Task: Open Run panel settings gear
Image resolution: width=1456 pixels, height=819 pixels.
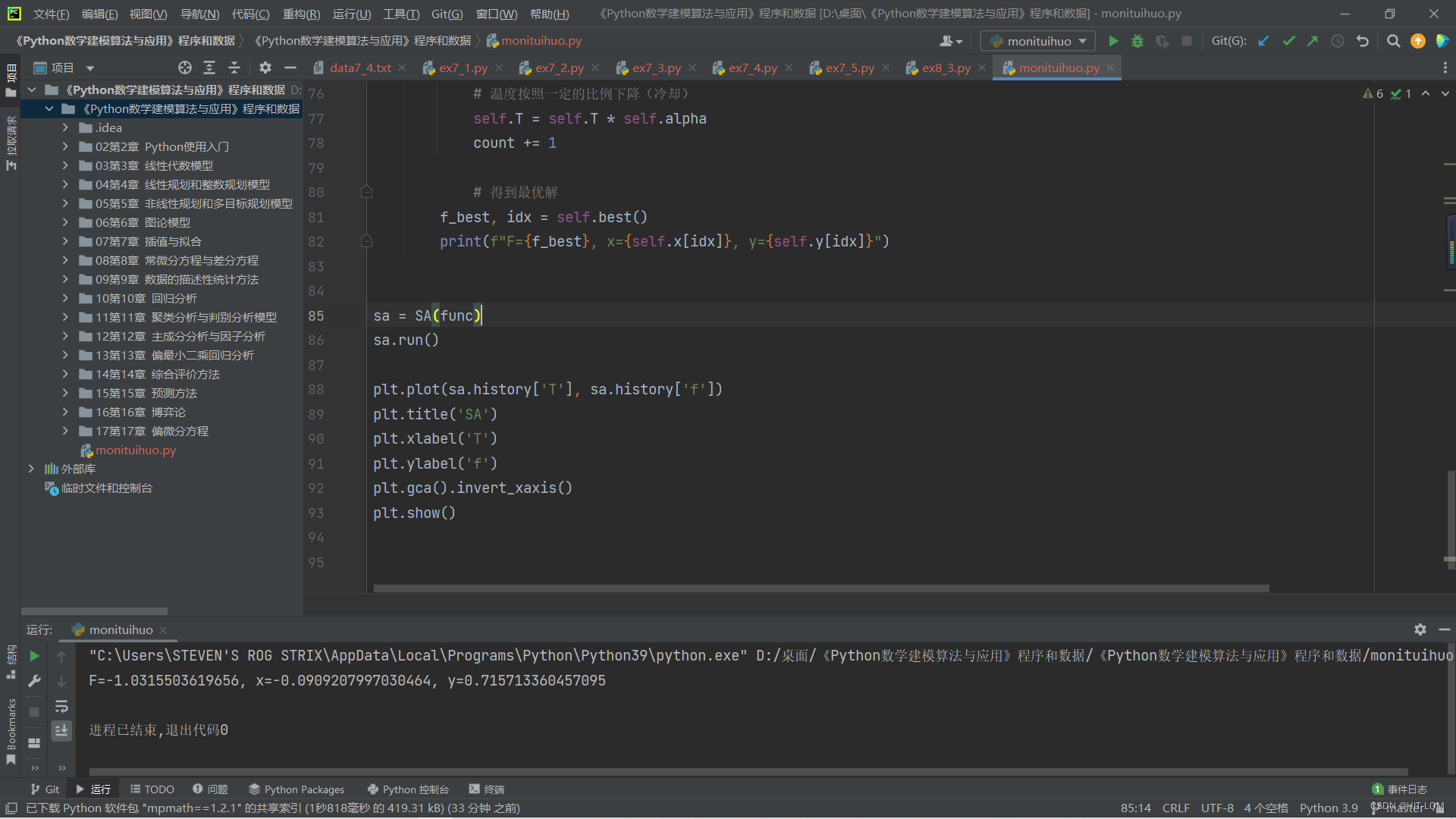Action: pos(1420,629)
